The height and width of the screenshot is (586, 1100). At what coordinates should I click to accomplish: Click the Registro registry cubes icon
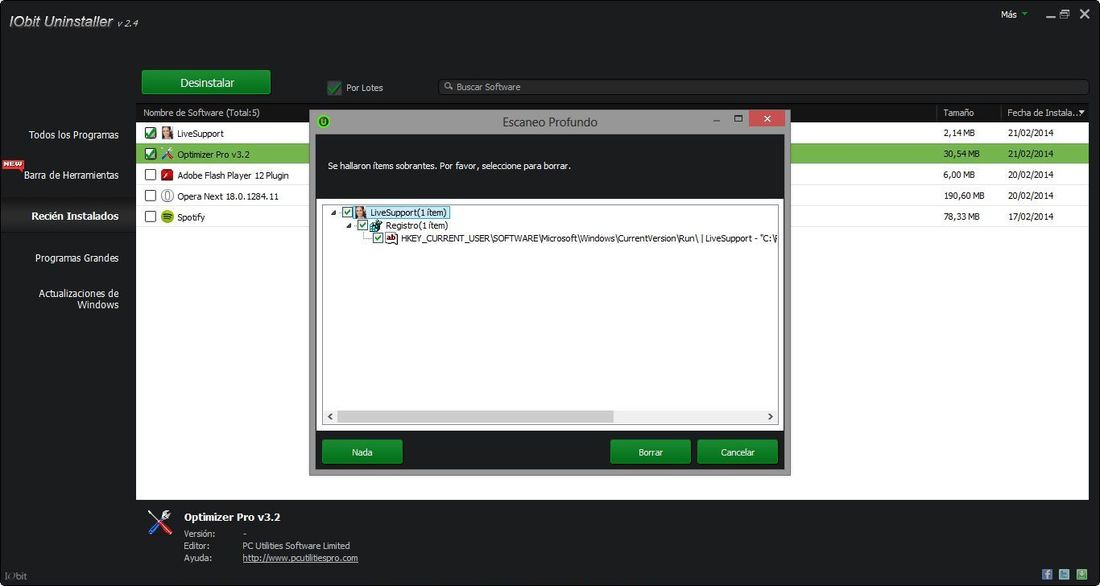click(376, 225)
